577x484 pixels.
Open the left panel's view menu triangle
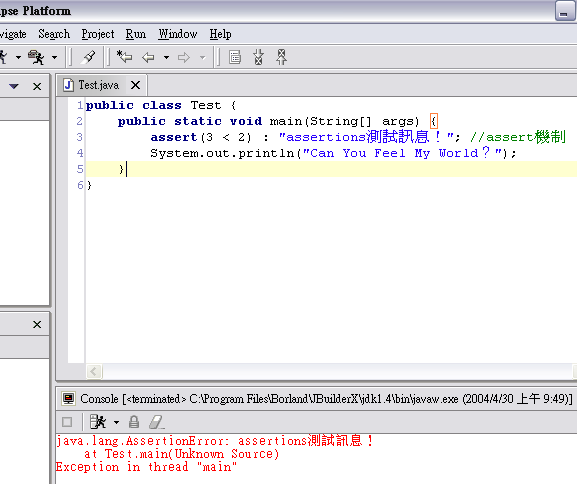pos(14,86)
